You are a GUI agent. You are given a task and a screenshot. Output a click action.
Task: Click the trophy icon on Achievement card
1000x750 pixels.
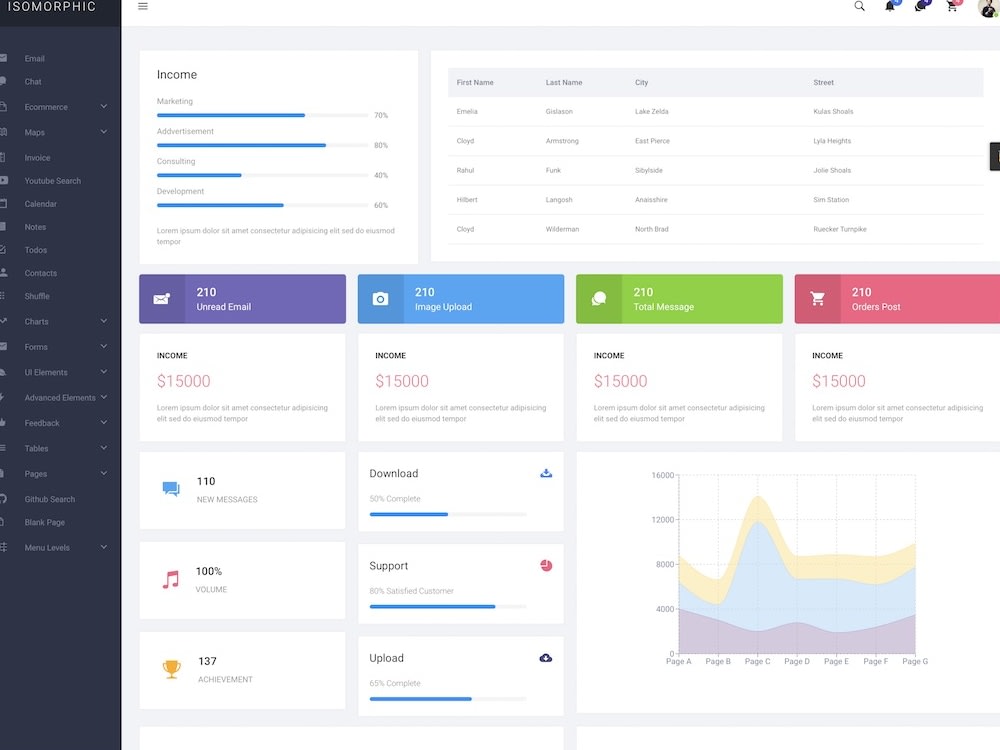pyautogui.click(x=171, y=668)
